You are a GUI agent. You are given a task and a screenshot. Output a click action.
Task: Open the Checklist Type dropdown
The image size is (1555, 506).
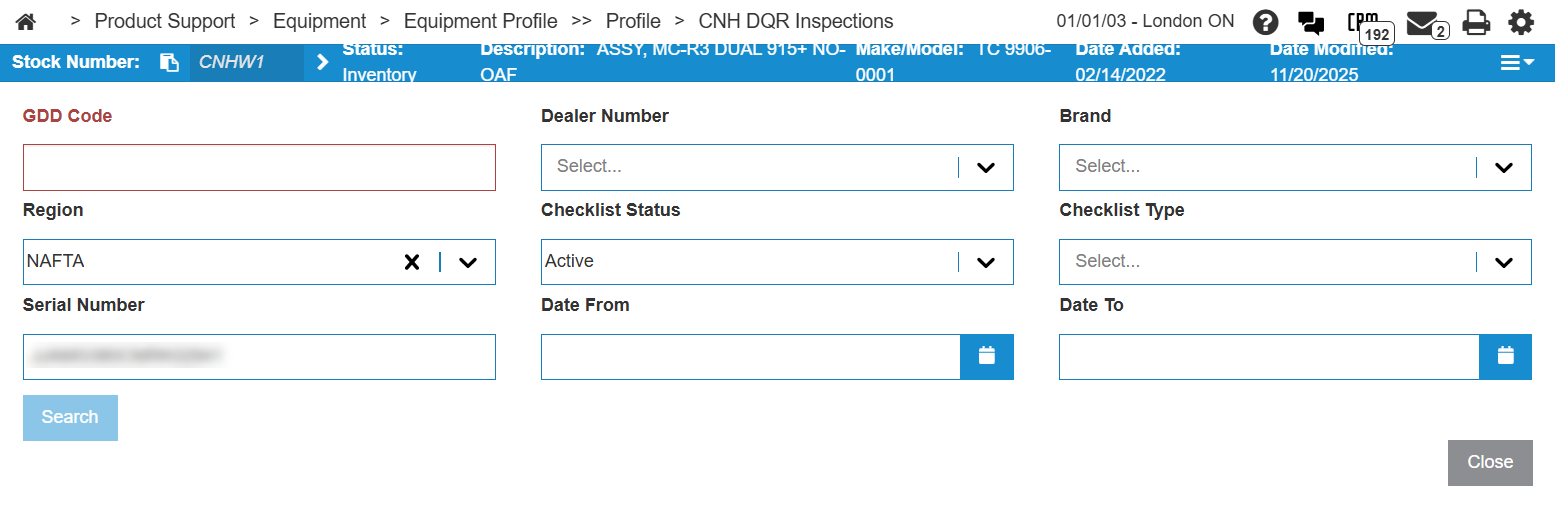tap(1503, 262)
